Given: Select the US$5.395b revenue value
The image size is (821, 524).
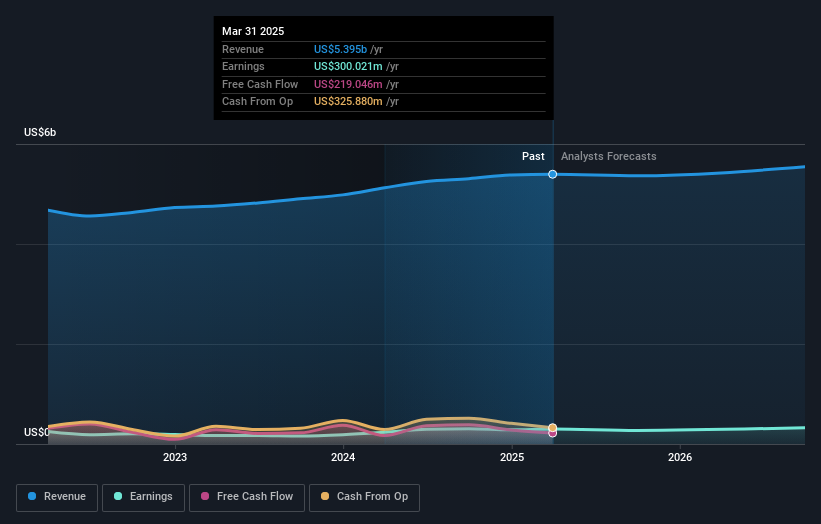Looking at the screenshot, I should point(340,49).
